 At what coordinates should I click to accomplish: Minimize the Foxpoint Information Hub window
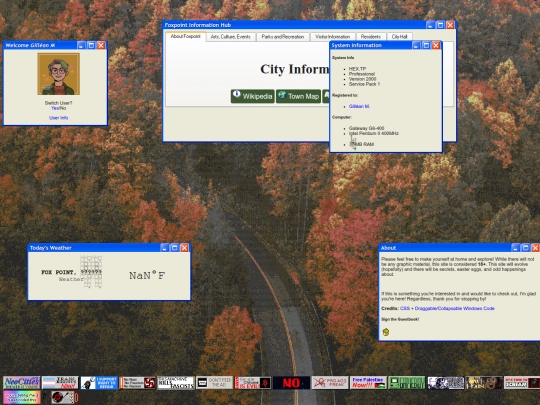point(430,25)
